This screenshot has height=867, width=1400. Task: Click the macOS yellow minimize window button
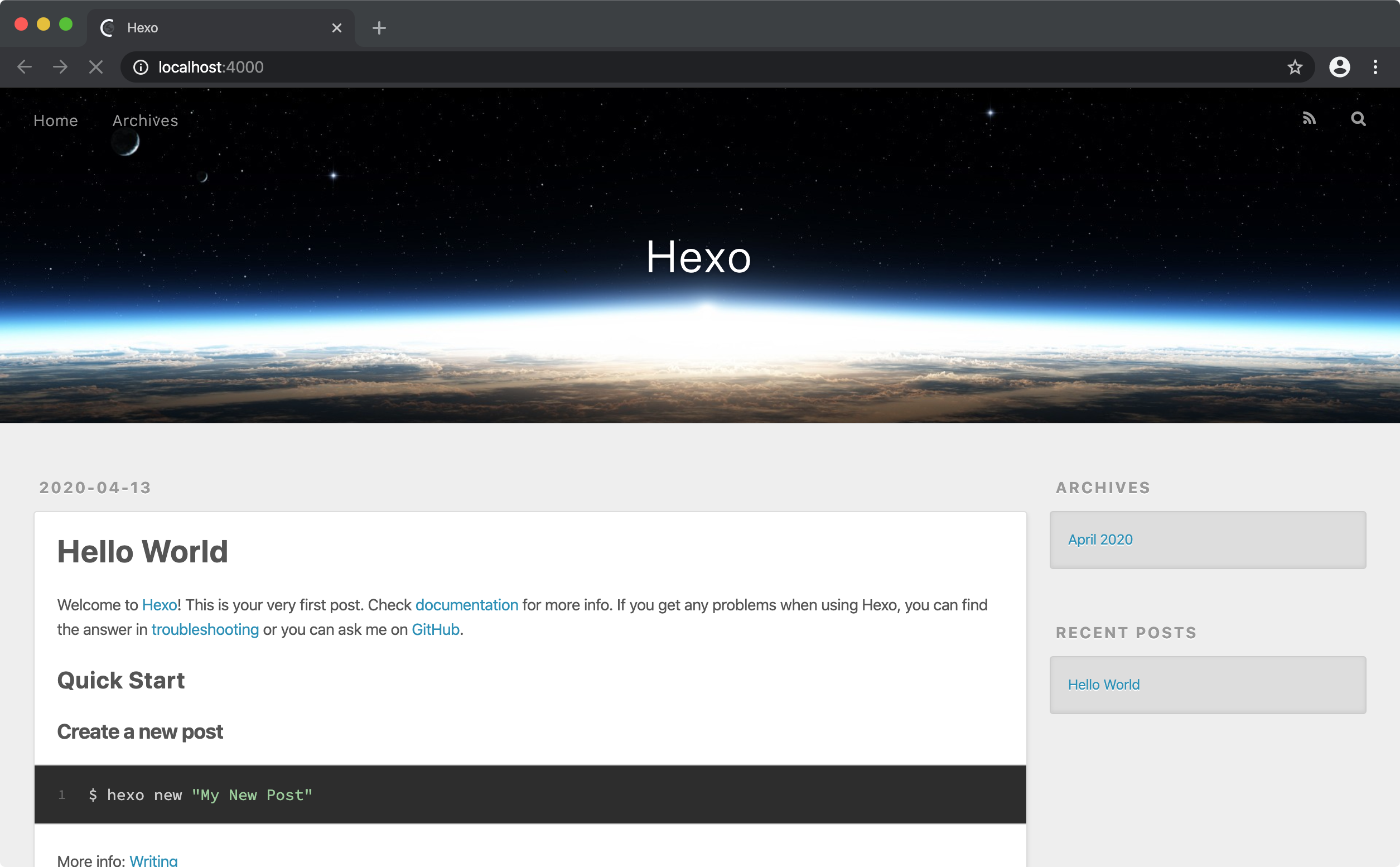coord(44,24)
